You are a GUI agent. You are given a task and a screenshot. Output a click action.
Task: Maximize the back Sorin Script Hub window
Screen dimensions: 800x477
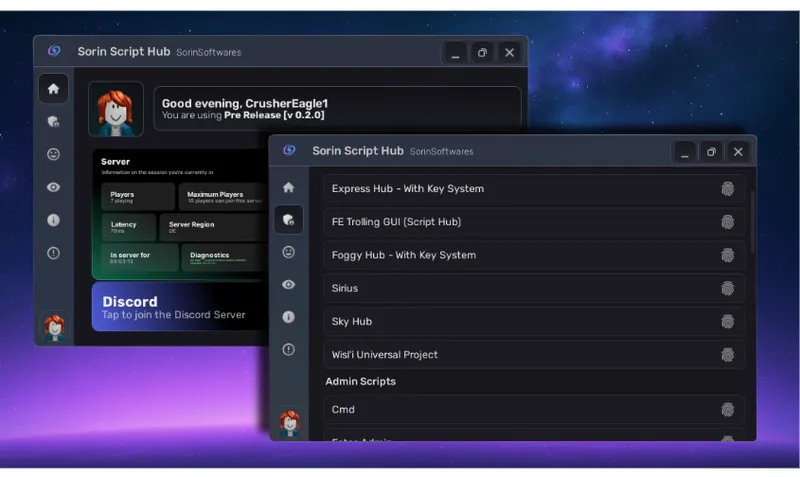coord(482,53)
